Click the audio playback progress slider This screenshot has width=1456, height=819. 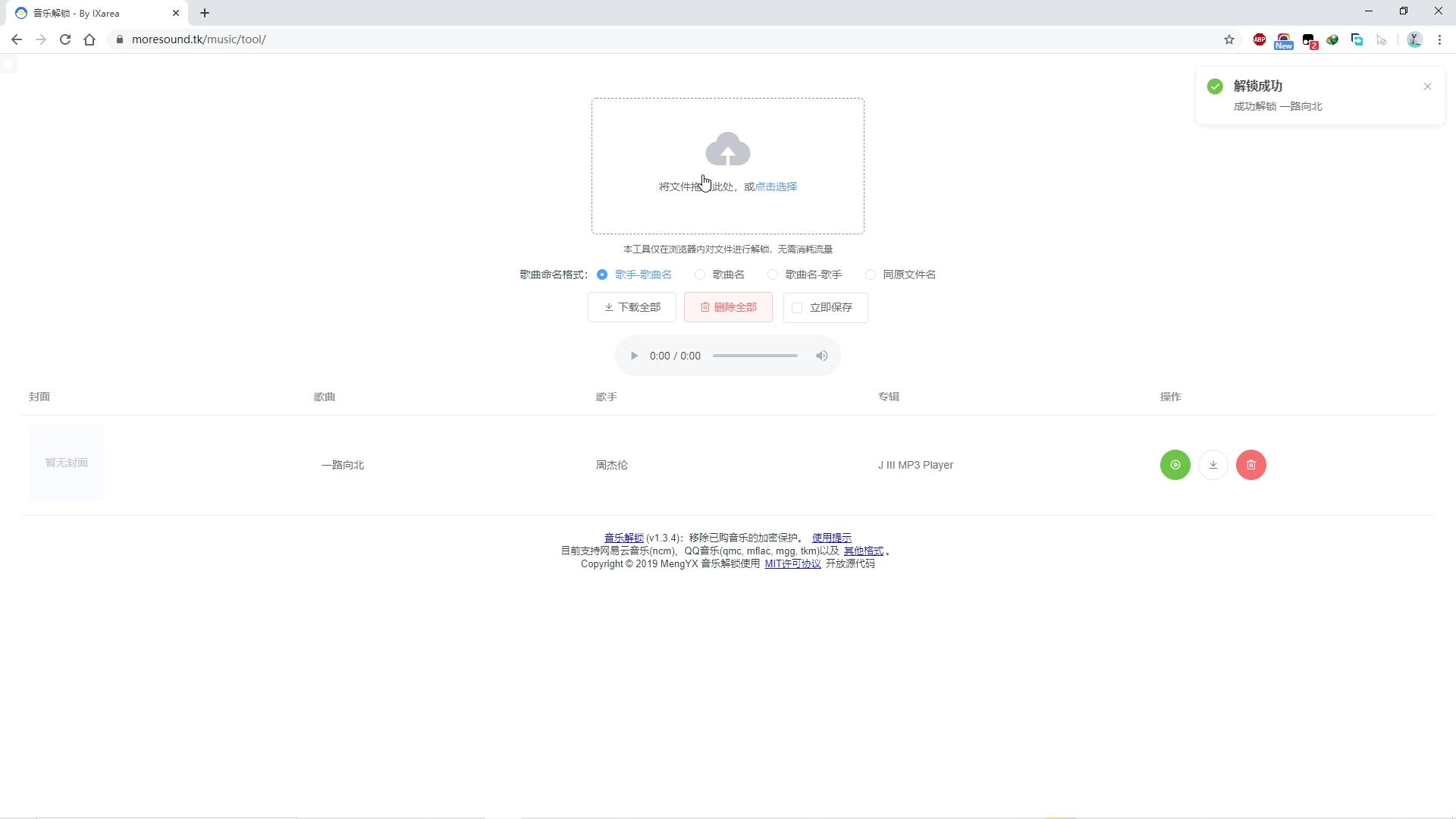tap(755, 355)
